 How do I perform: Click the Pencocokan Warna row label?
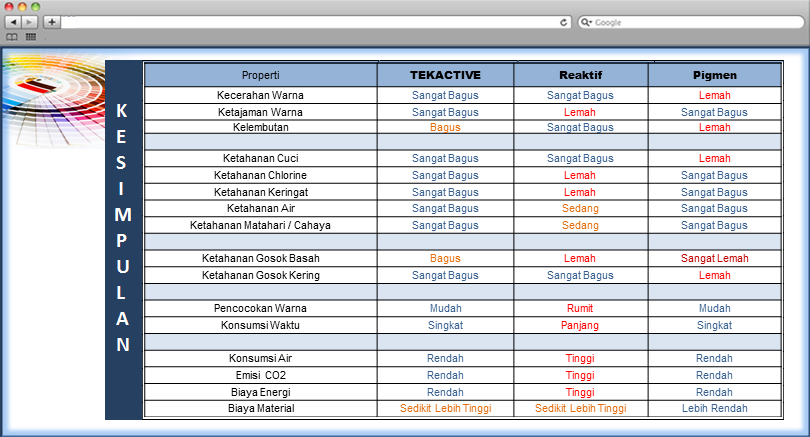click(x=260, y=308)
